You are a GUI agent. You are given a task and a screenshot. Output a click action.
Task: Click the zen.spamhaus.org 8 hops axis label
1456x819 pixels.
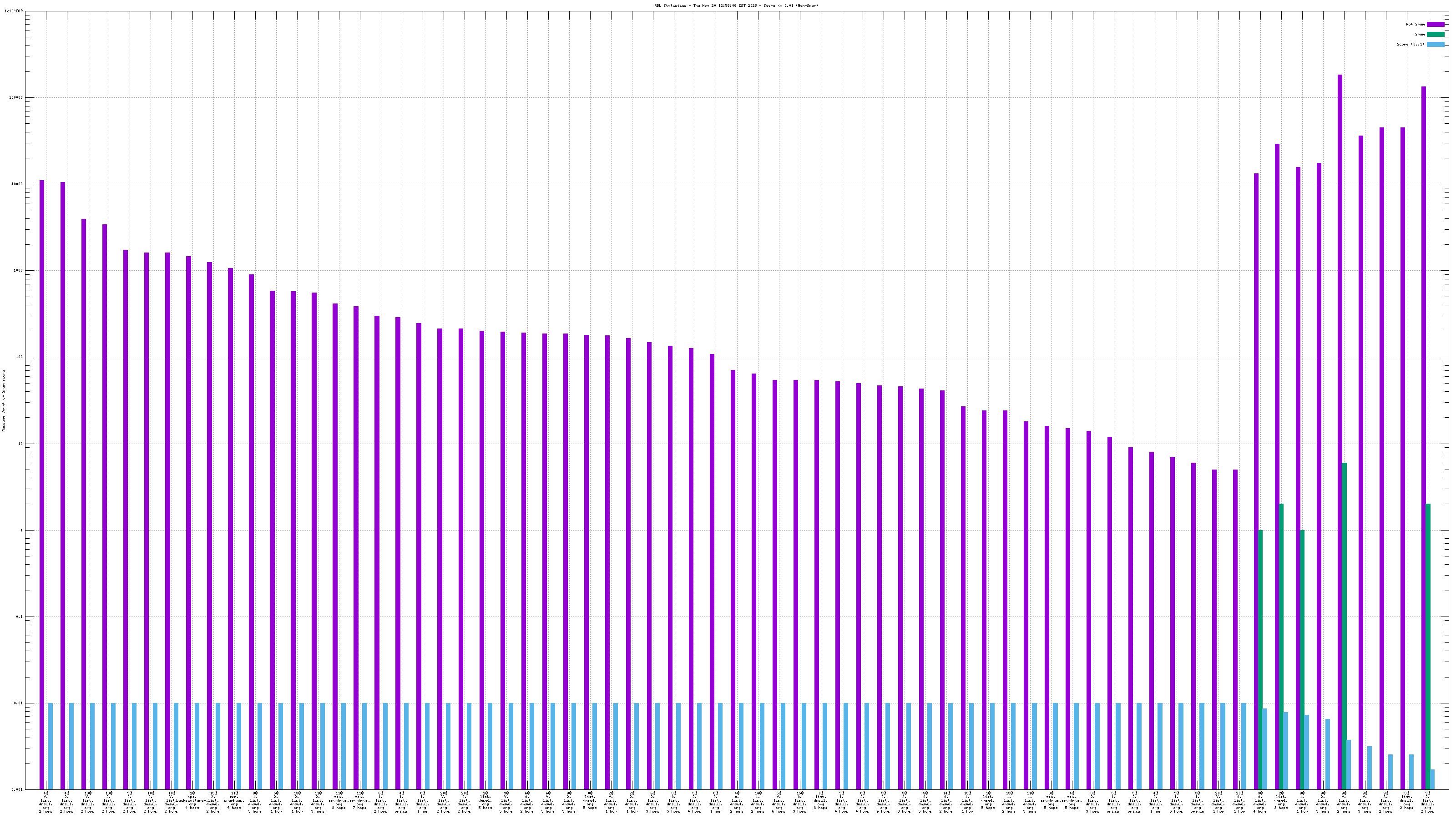339,801
